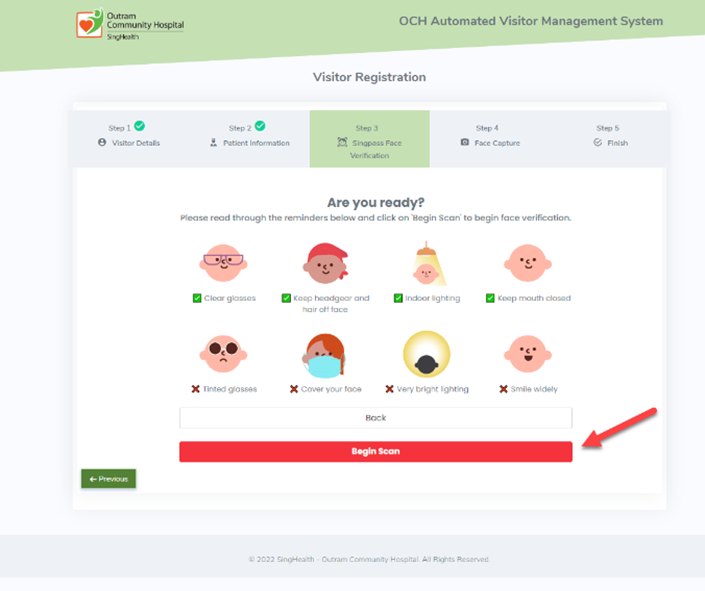Click the Outram Community Hospital logo
705x591 pixels.
(x=130, y=24)
